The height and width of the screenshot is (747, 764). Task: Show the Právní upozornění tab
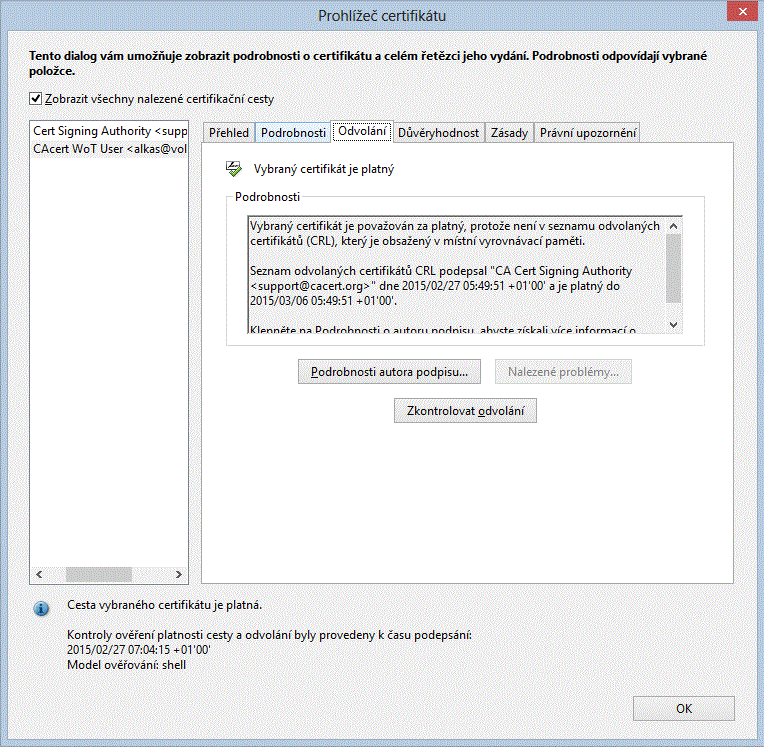pos(587,133)
